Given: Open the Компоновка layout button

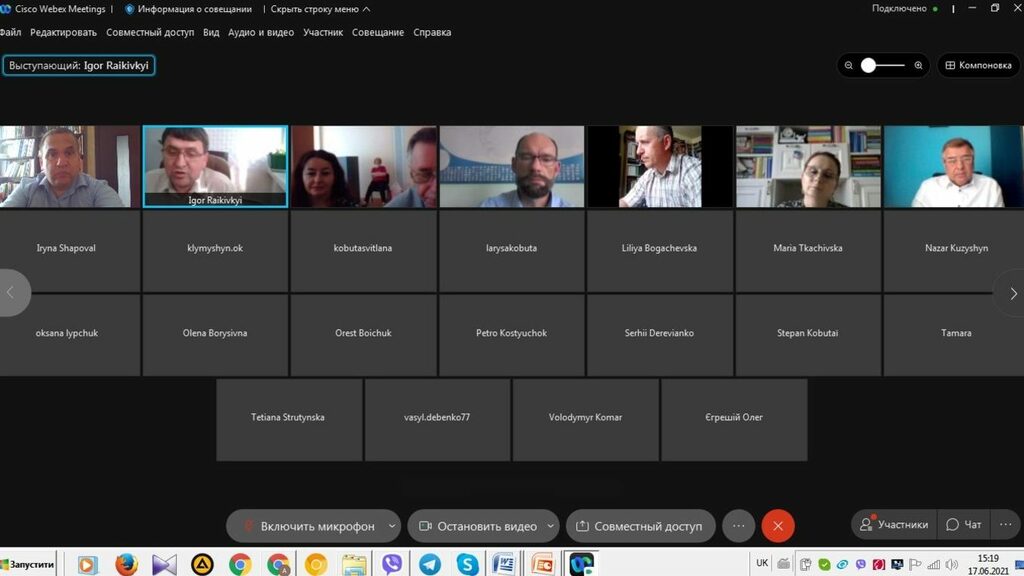Looking at the screenshot, I should click(977, 65).
